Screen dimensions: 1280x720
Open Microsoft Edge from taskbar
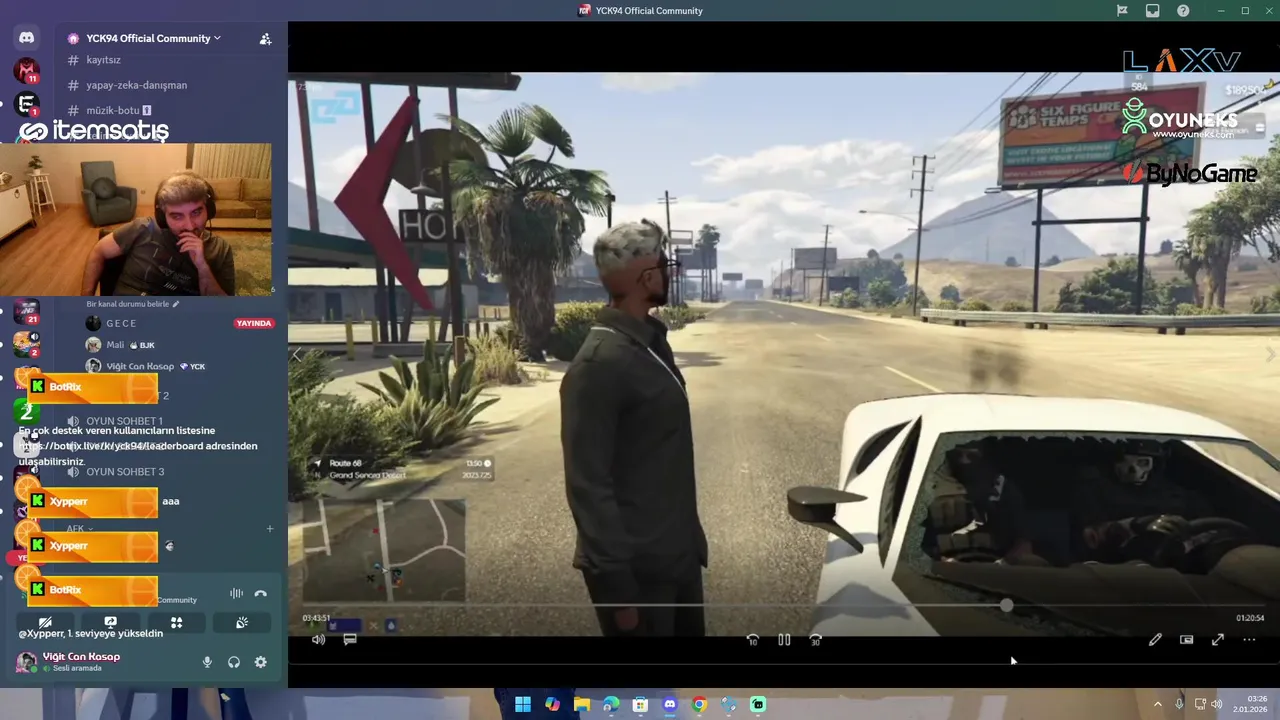[x=611, y=704]
